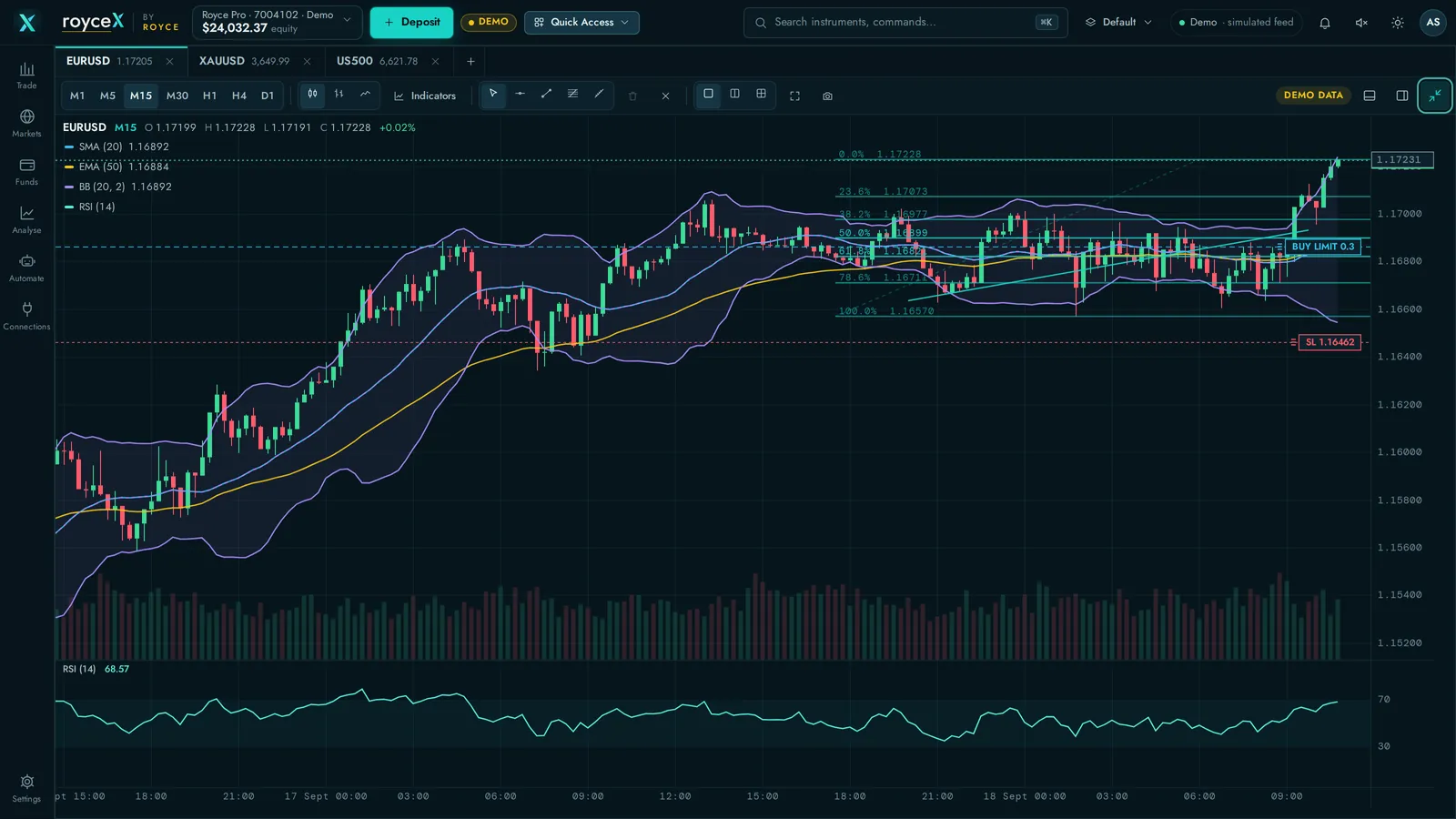Open Connections plug icon in the sidebar
Screen dimensions: 1456x819
[26, 317]
